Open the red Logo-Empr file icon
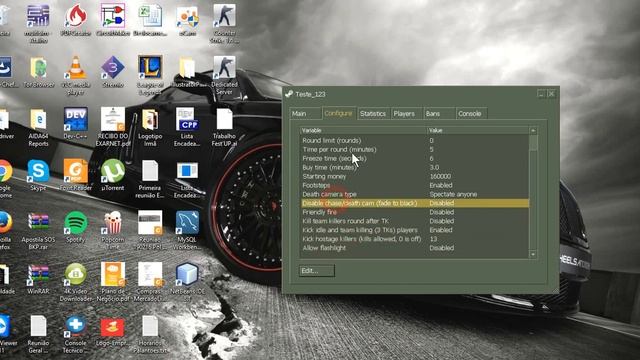Viewport: 640px width, 360px height. click(x=113, y=331)
